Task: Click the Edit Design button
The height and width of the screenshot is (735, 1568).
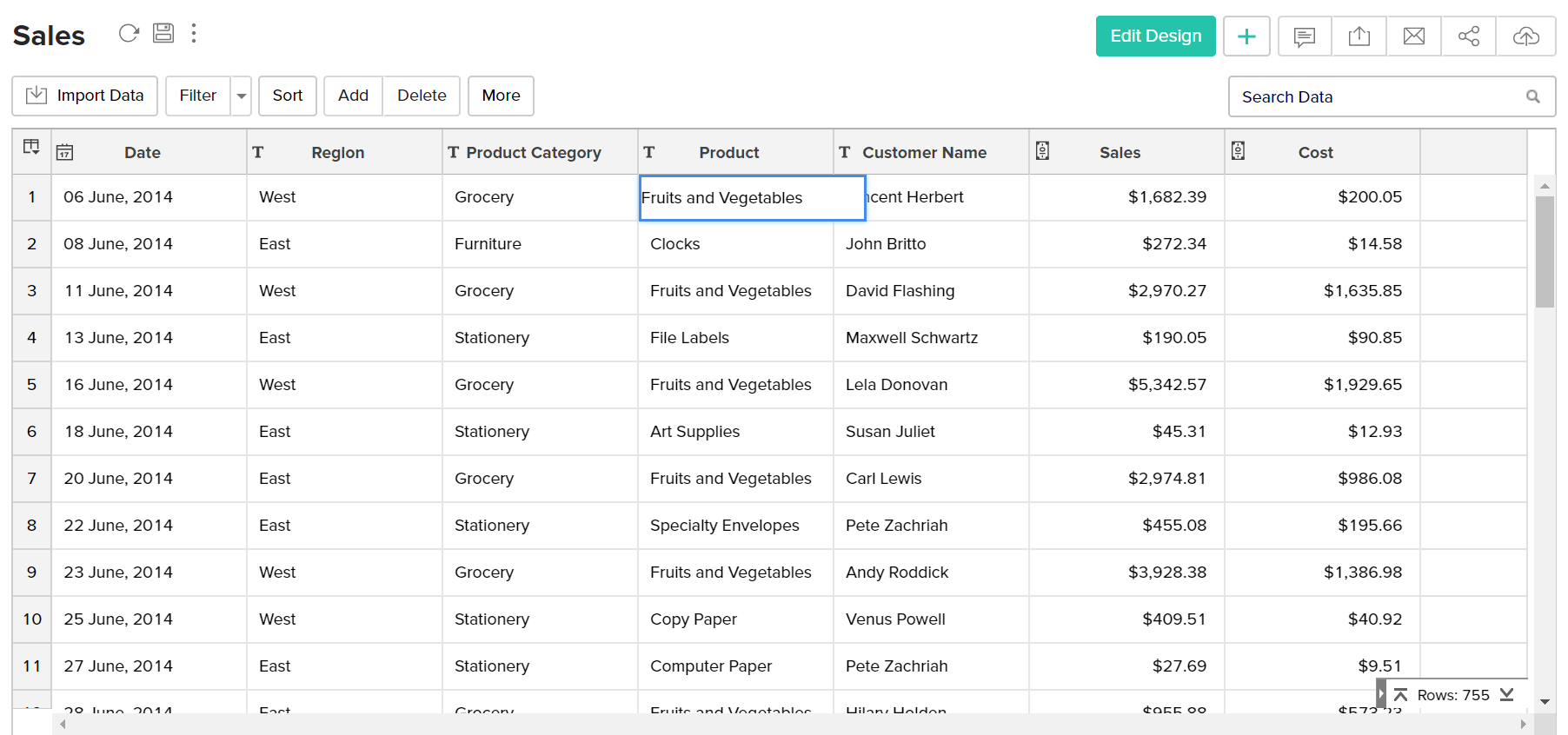Action: [1155, 36]
